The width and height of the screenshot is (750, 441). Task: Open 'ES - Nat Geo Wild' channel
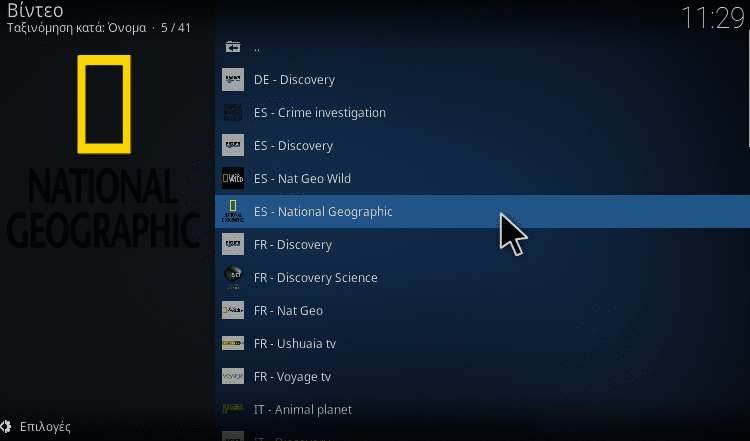[x=482, y=178]
